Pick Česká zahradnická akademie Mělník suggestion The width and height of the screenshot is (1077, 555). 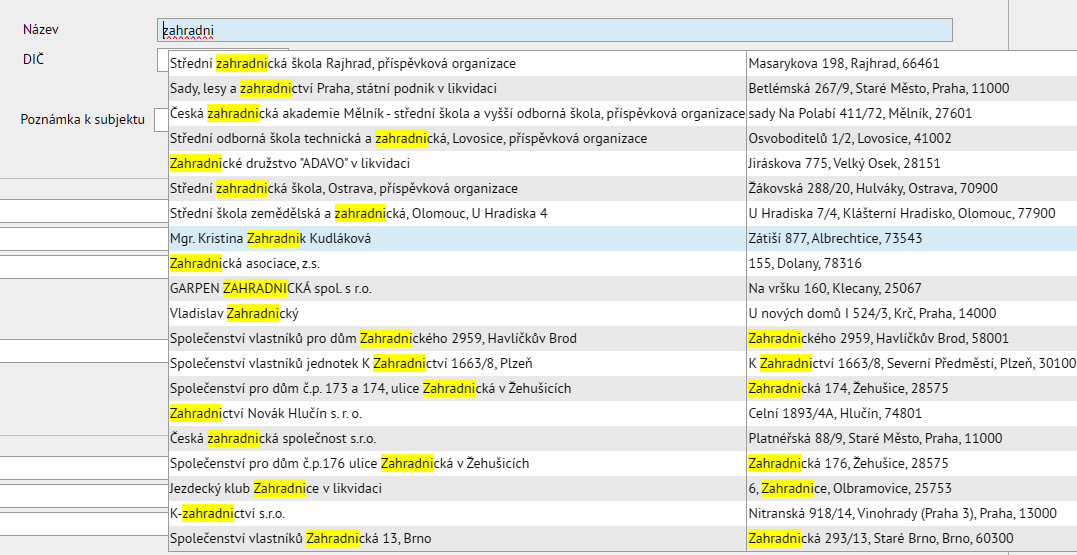457,113
